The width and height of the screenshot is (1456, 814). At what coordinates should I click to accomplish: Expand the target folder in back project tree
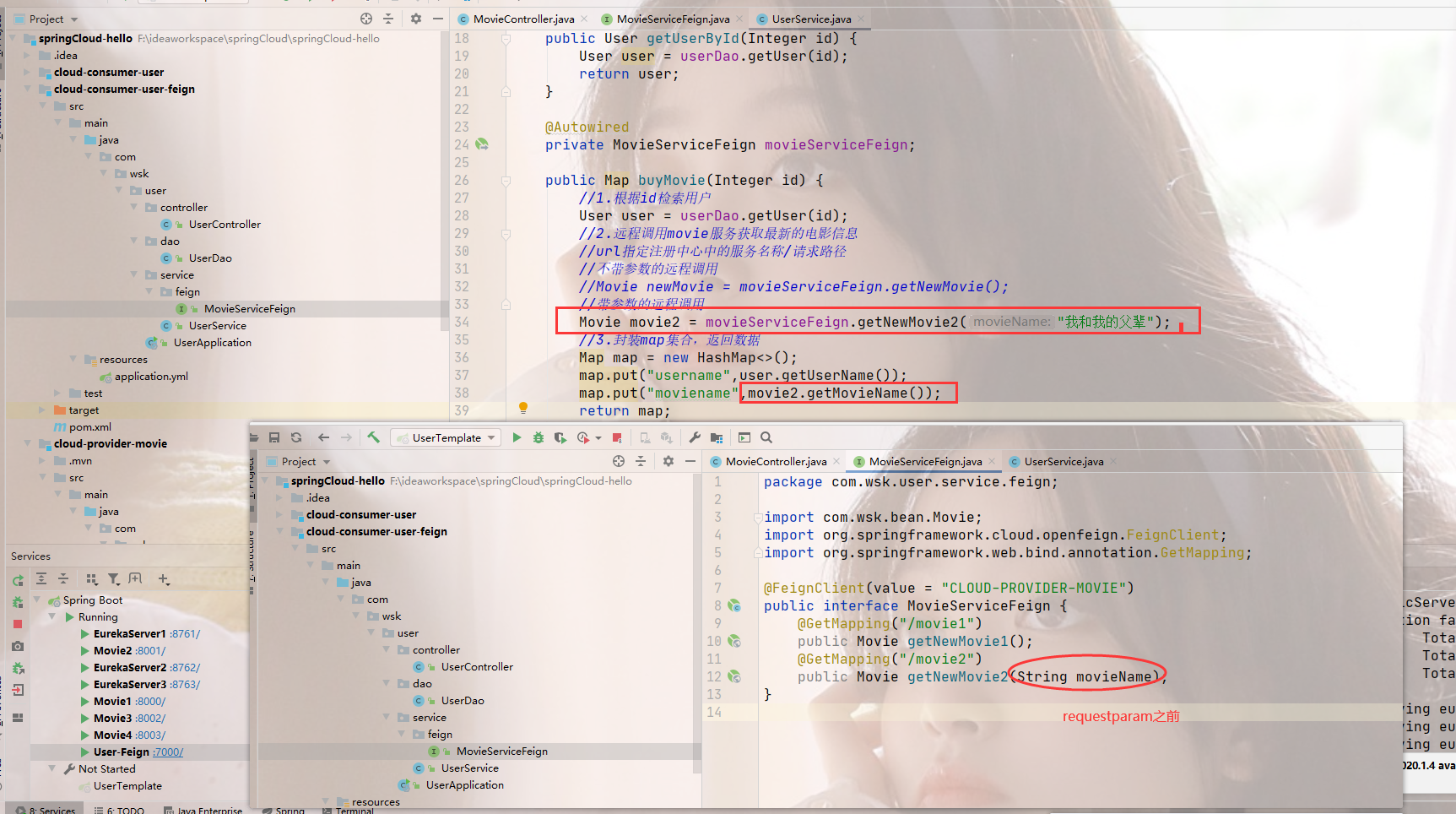coord(43,410)
